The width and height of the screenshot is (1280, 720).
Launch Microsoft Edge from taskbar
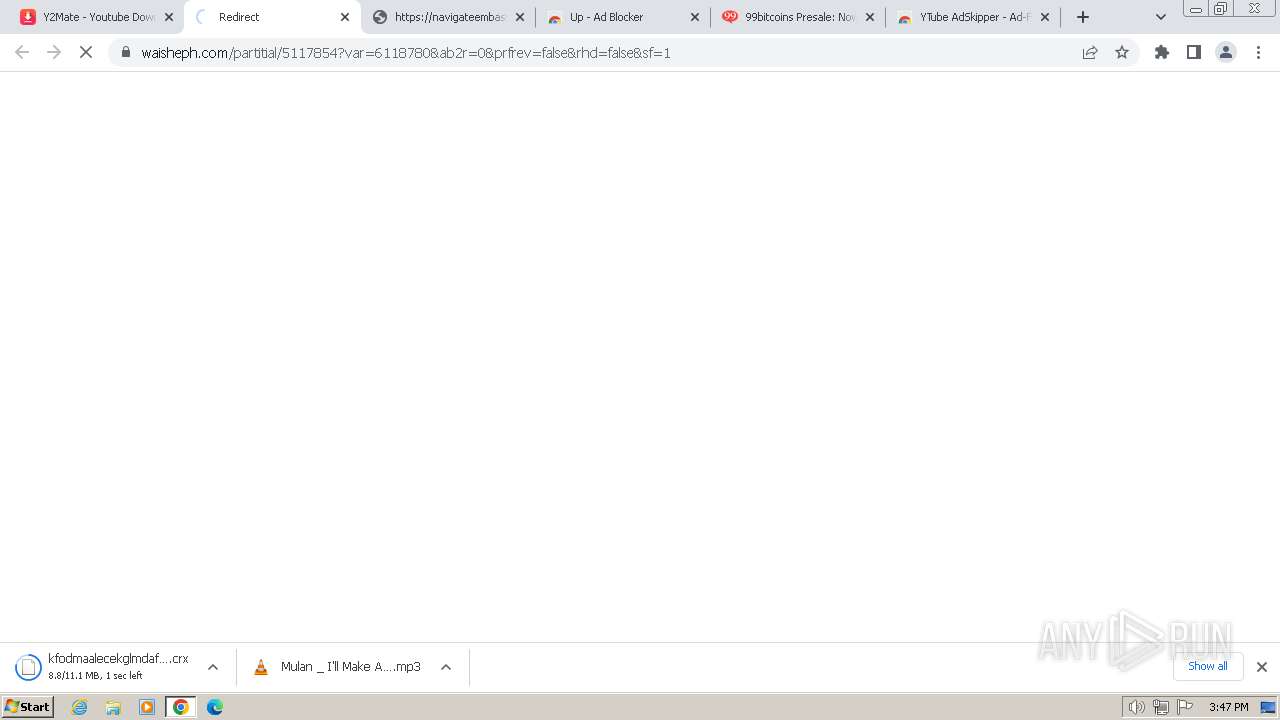point(215,707)
